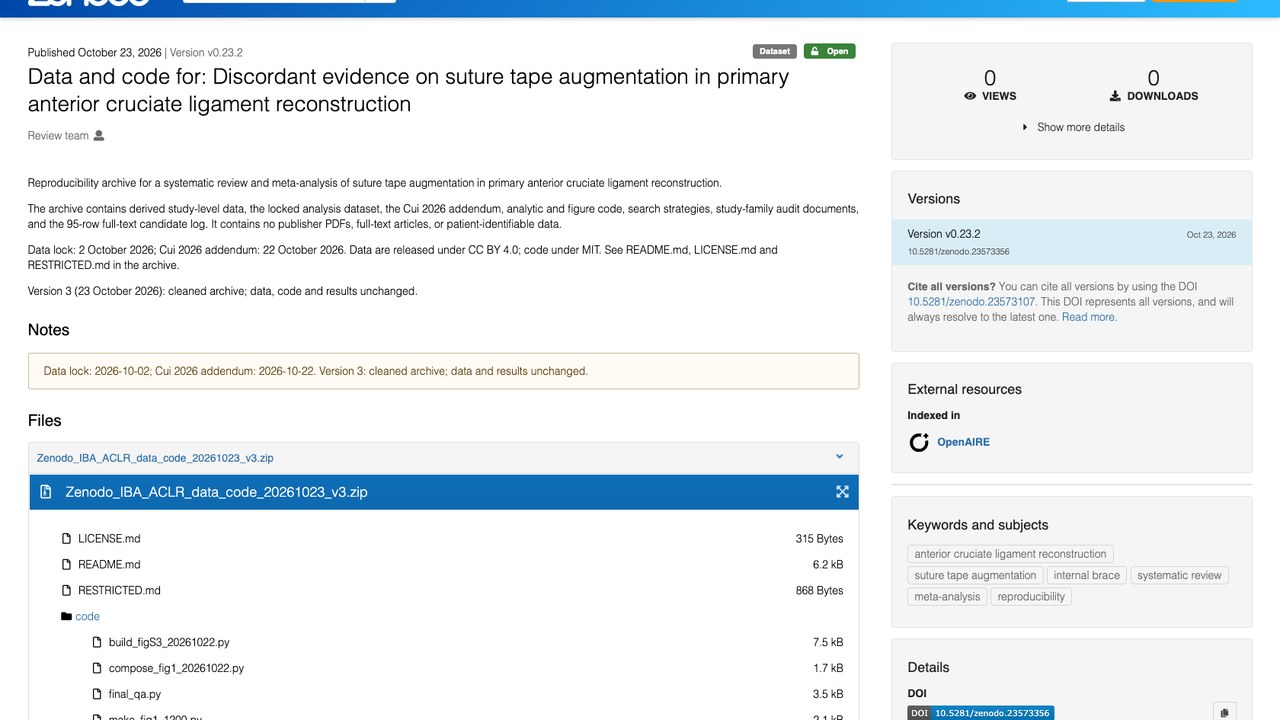Click the file icon beside RESTRICTED.md
Image resolution: width=1280 pixels, height=720 pixels.
pyautogui.click(x=67, y=591)
